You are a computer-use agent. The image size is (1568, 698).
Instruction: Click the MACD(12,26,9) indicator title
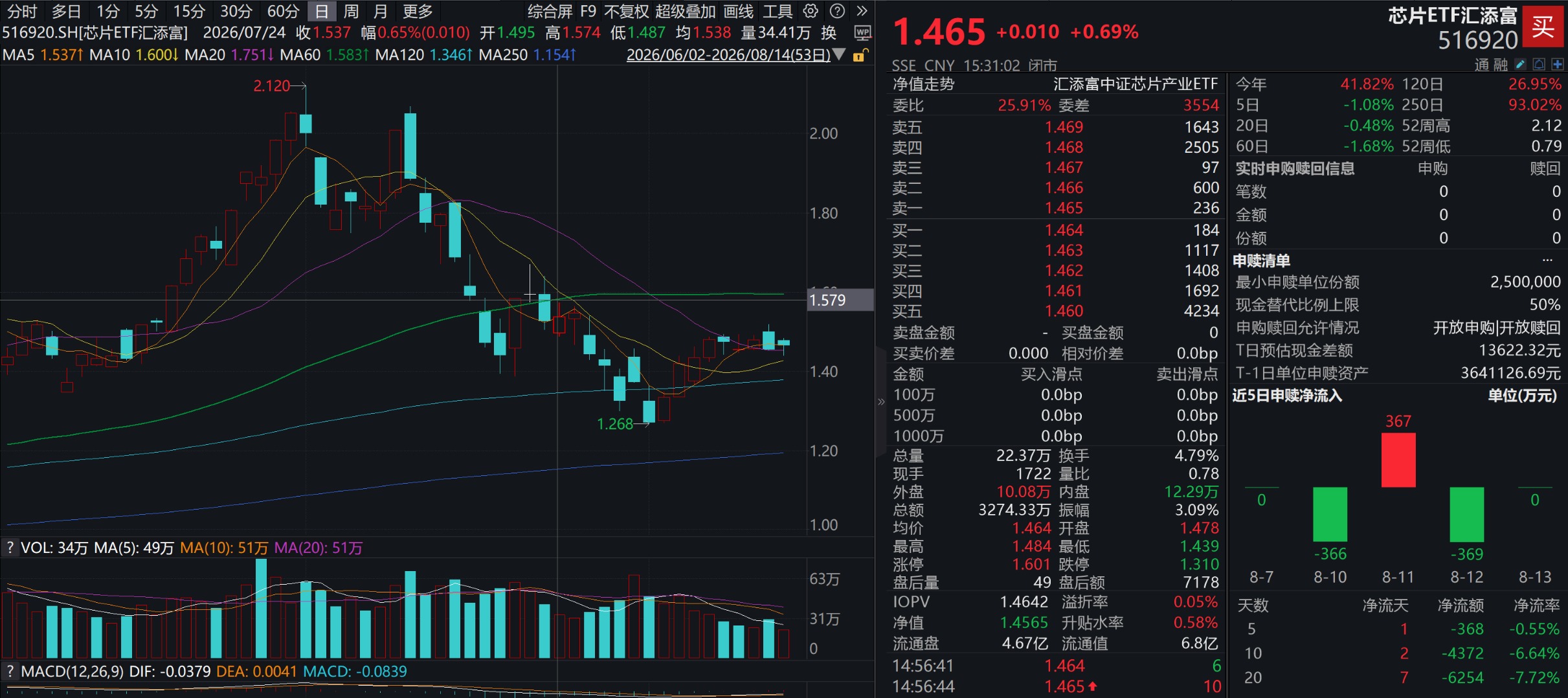tap(72, 671)
